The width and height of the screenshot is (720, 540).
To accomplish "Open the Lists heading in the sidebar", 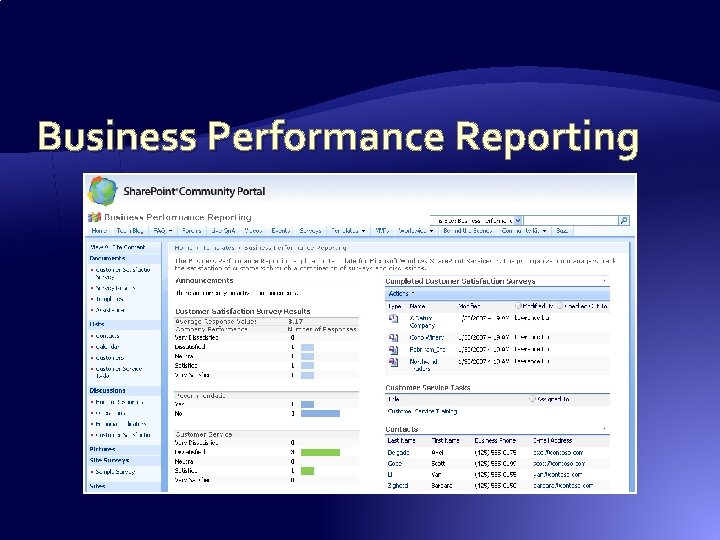I will pyautogui.click(x=97, y=324).
